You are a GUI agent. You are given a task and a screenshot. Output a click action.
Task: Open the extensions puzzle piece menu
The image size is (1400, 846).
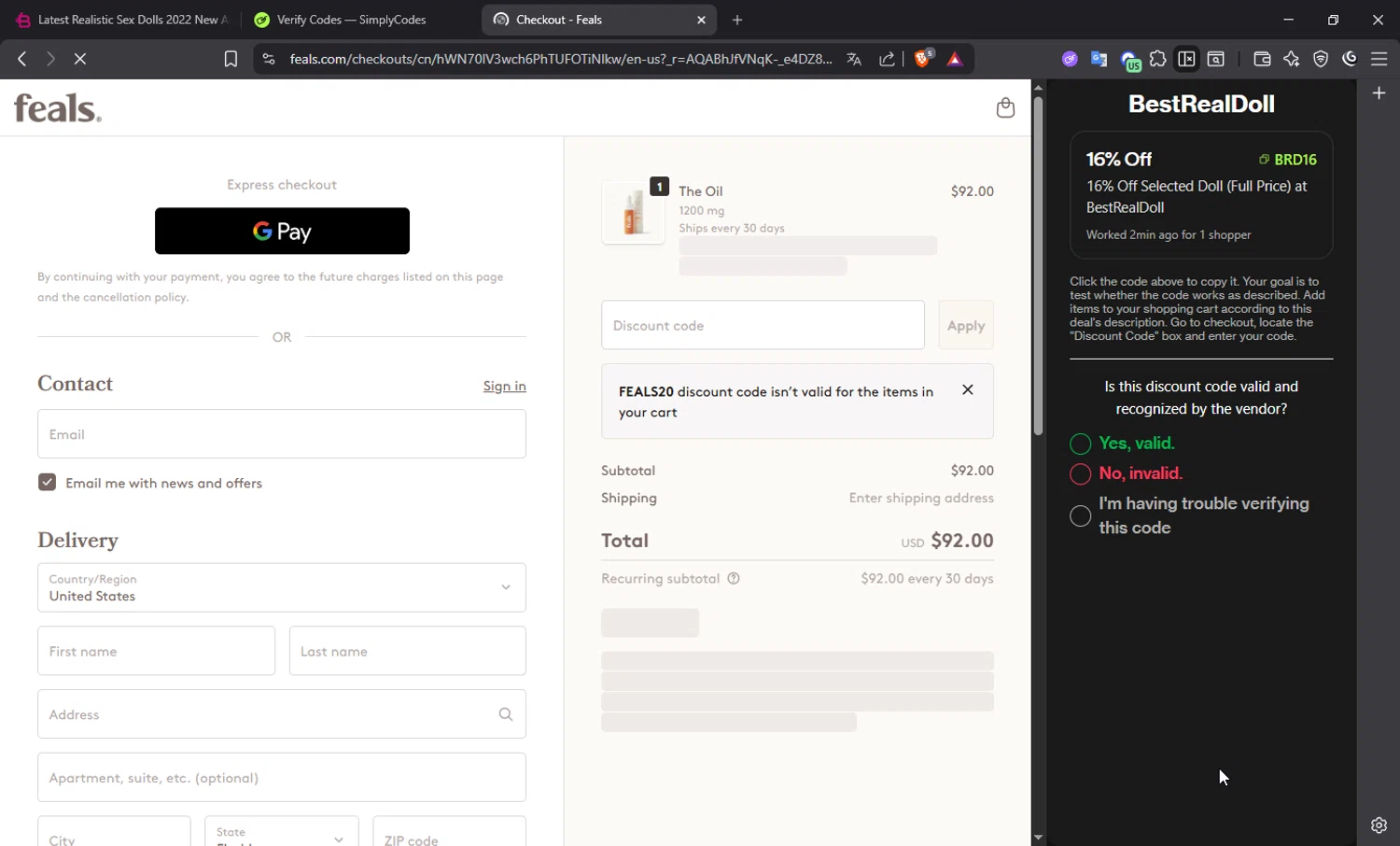(x=1158, y=59)
